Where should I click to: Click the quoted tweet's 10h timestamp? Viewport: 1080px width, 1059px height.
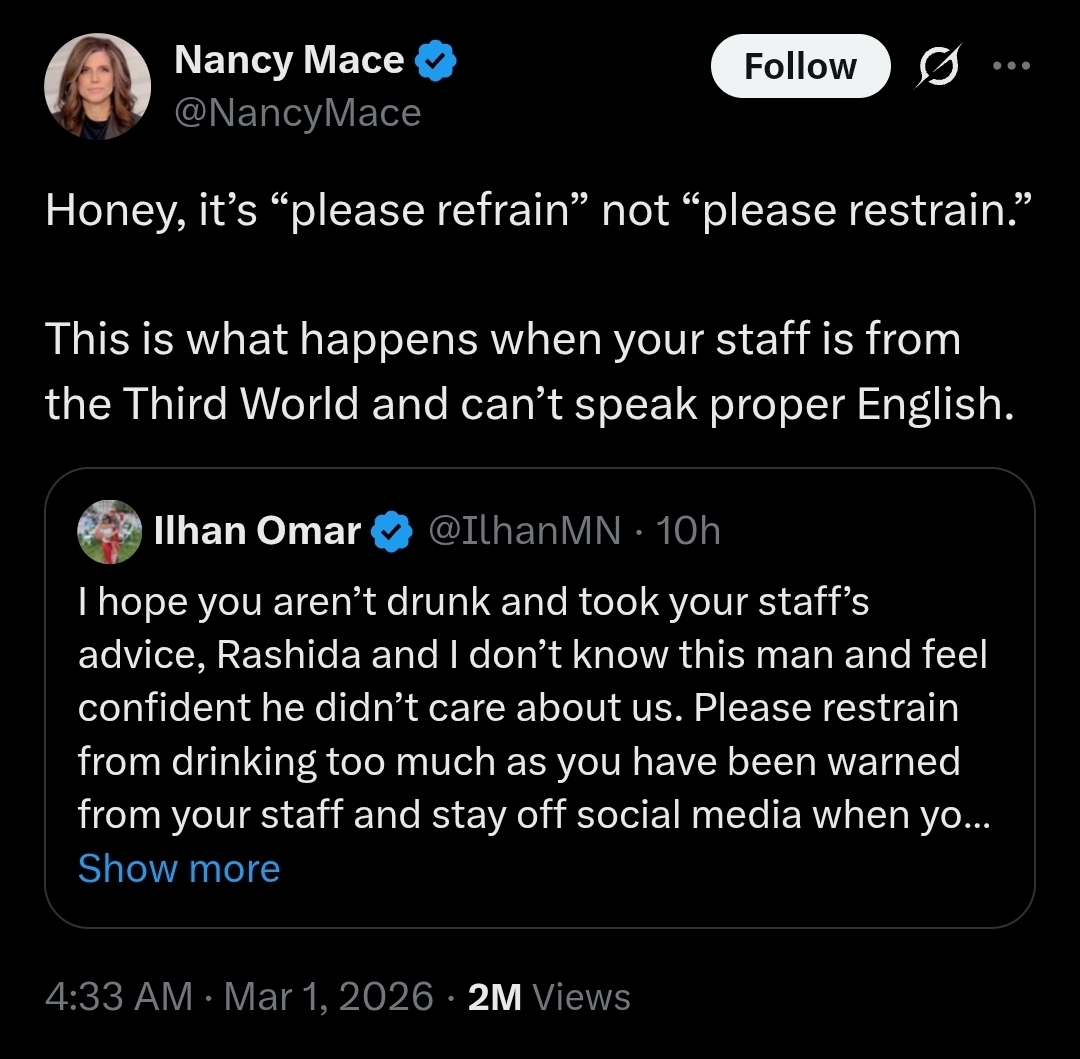pyautogui.click(x=688, y=531)
